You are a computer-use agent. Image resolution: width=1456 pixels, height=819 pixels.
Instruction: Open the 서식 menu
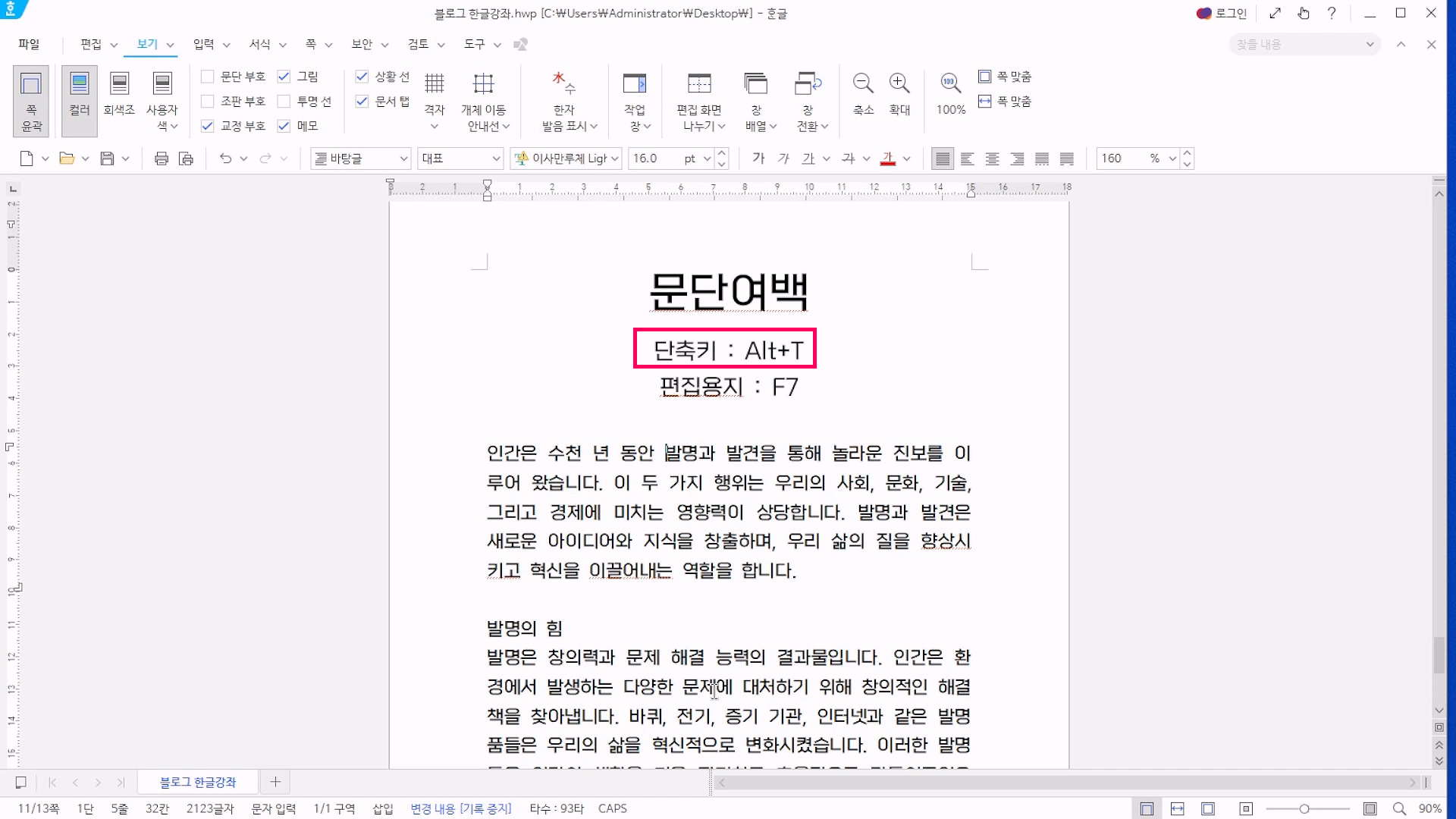coord(259,44)
